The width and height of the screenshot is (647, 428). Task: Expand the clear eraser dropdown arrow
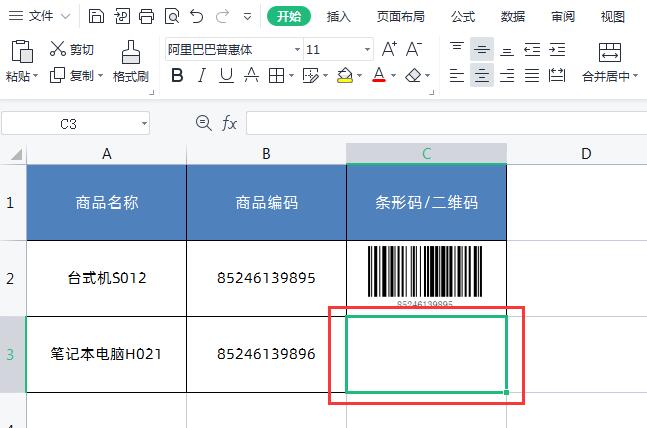(x=427, y=76)
